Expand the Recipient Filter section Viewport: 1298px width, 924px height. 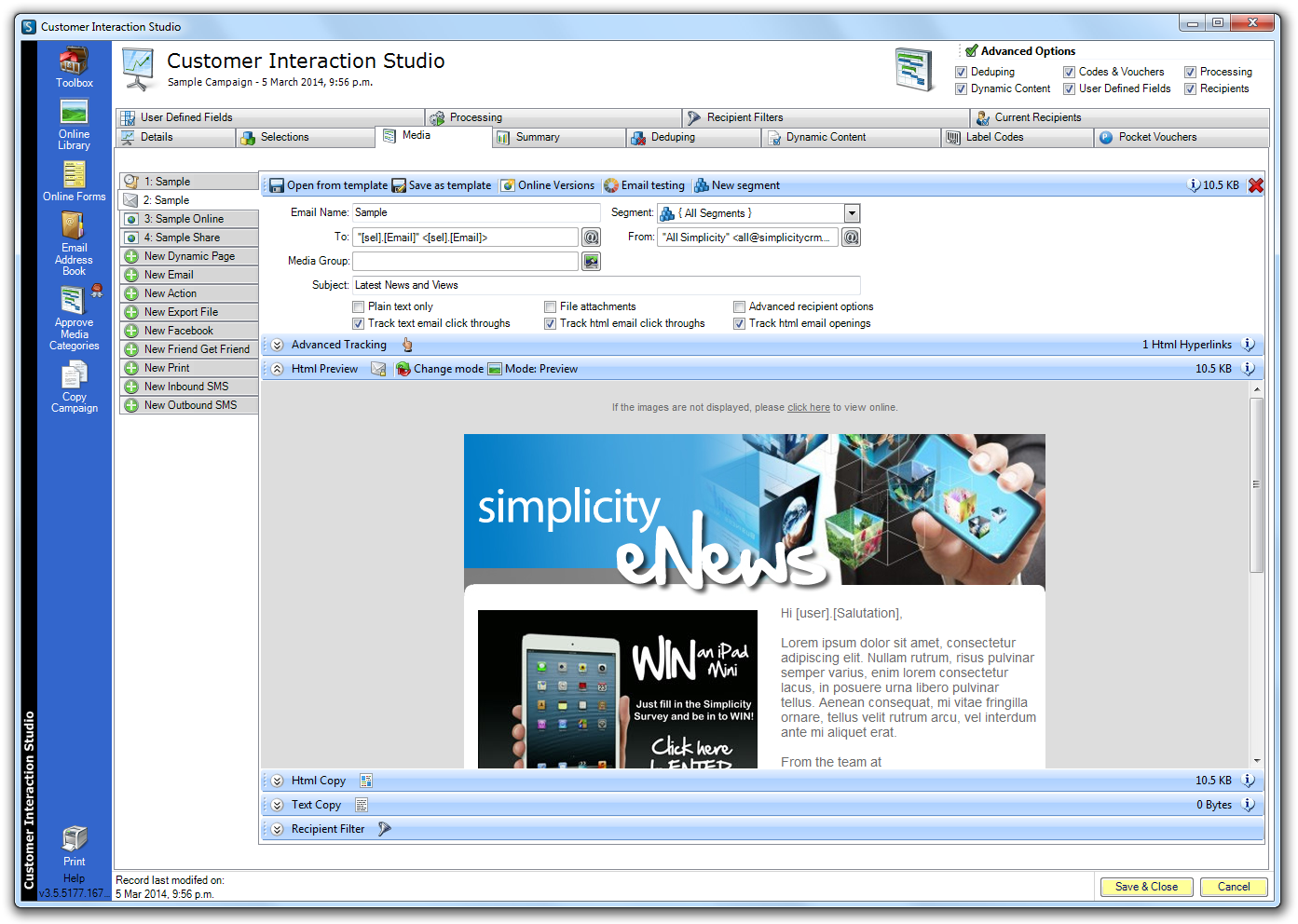[277, 829]
